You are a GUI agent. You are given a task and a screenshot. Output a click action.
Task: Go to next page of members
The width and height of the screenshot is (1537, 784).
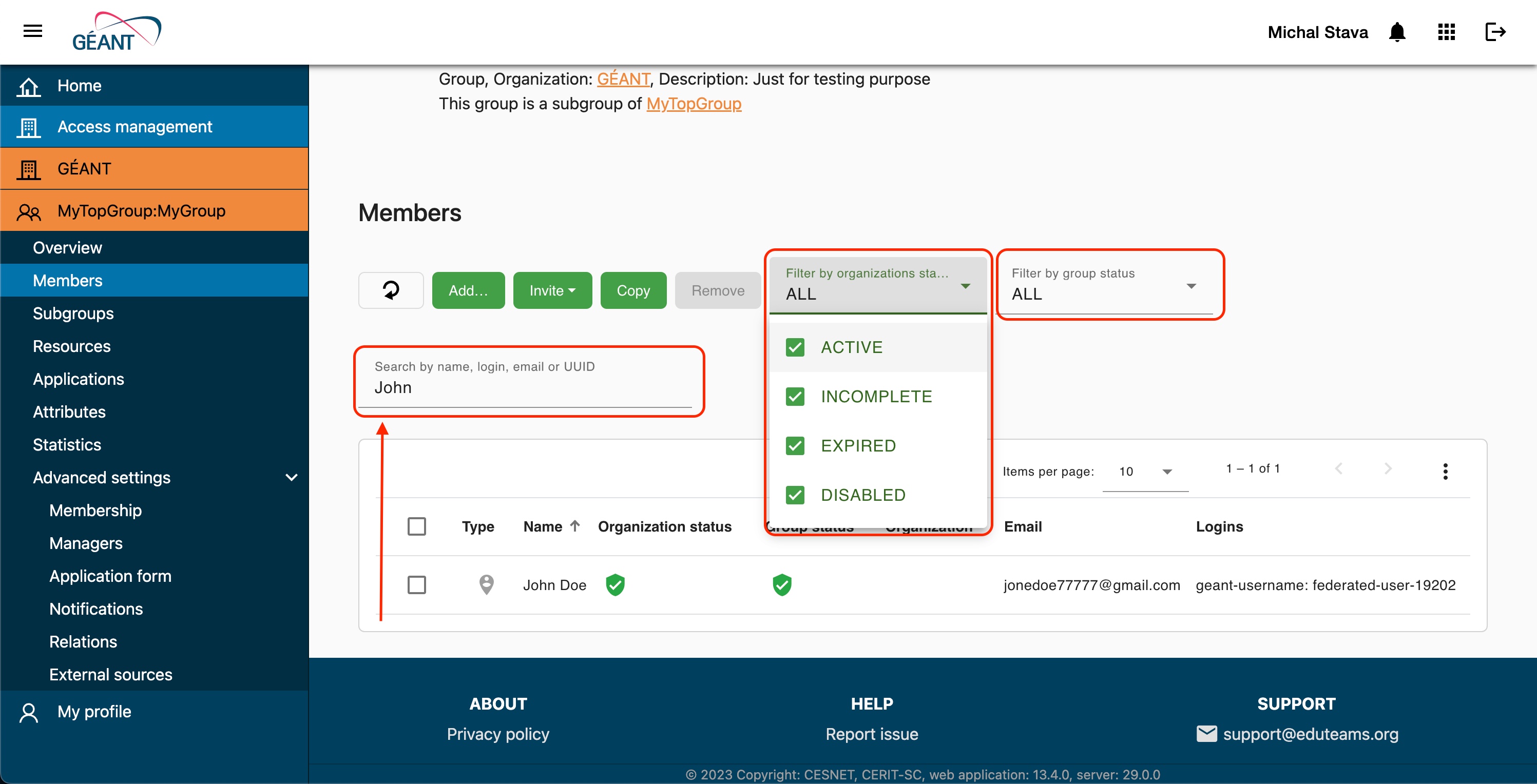pos(1388,468)
